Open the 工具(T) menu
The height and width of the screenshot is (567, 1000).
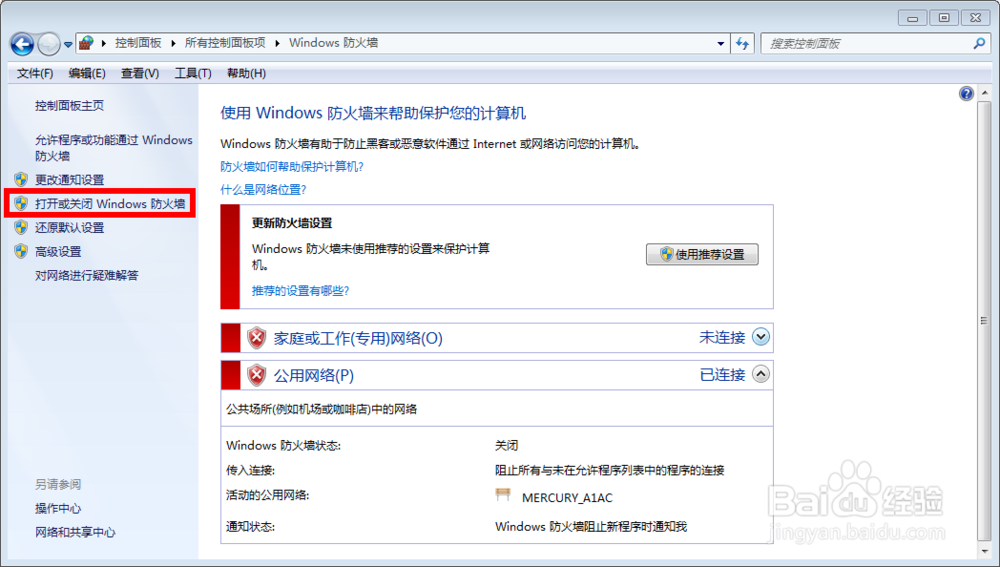coord(193,73)
